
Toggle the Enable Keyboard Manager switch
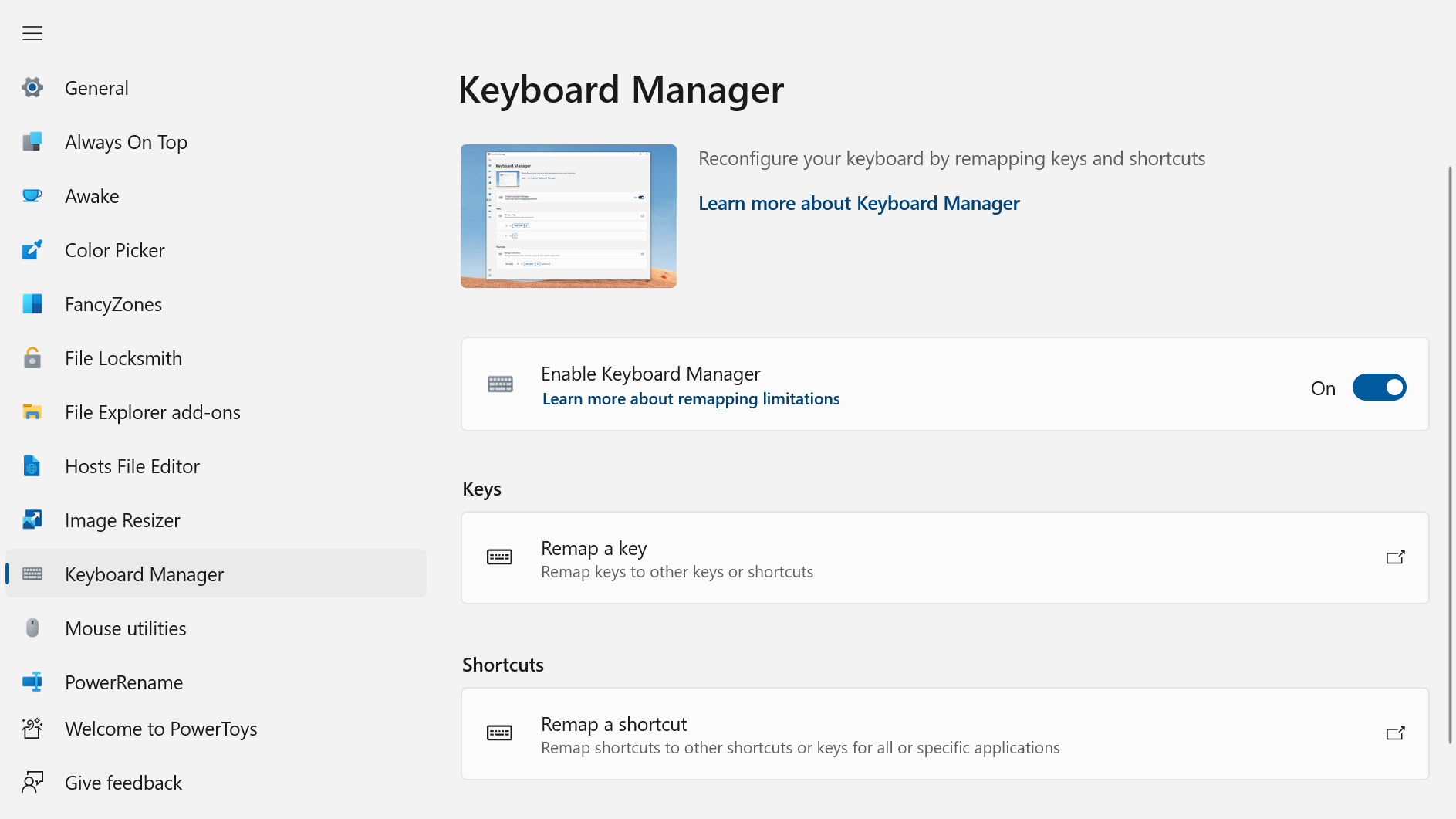1380,387
